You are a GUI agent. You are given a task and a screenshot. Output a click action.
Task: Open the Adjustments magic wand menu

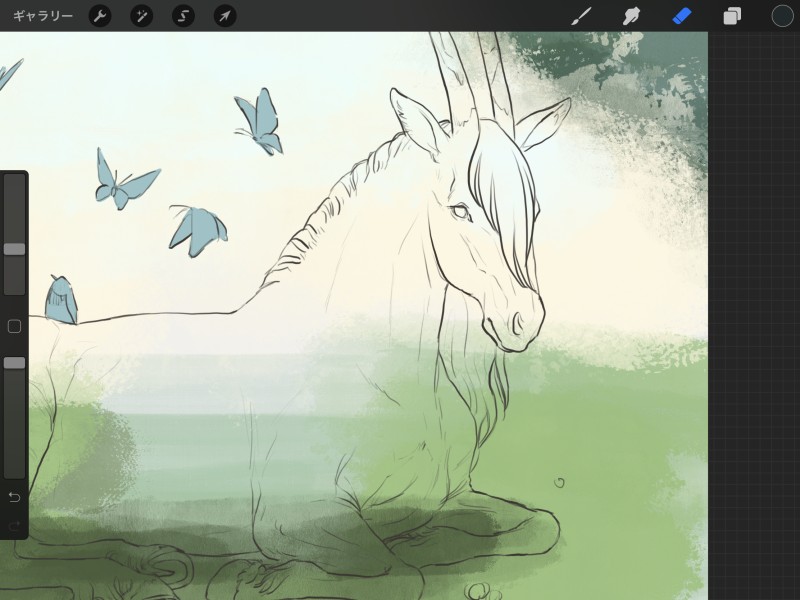(x=141, y=16)
